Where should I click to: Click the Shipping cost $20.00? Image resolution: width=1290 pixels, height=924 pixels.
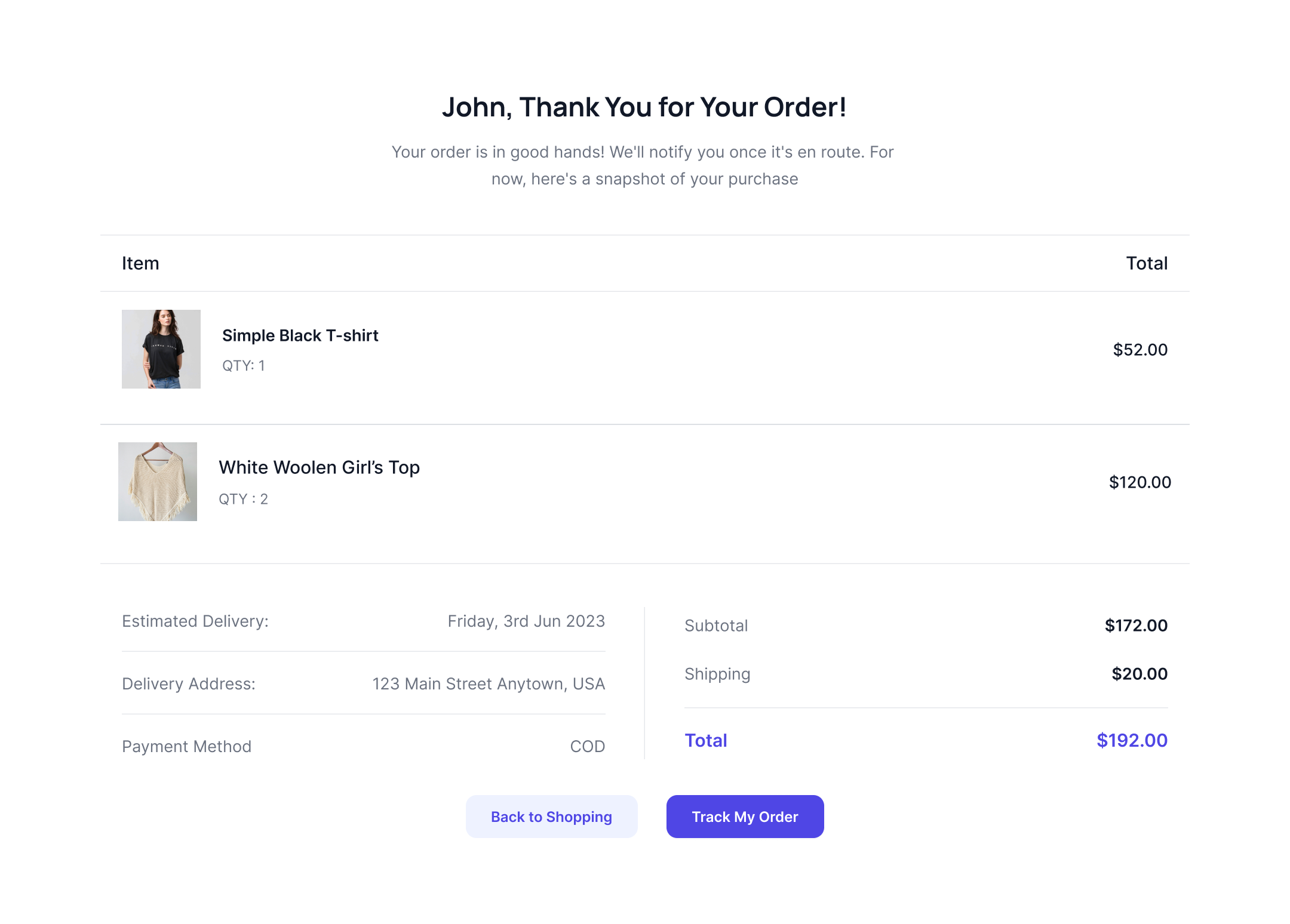point(1139,674)
